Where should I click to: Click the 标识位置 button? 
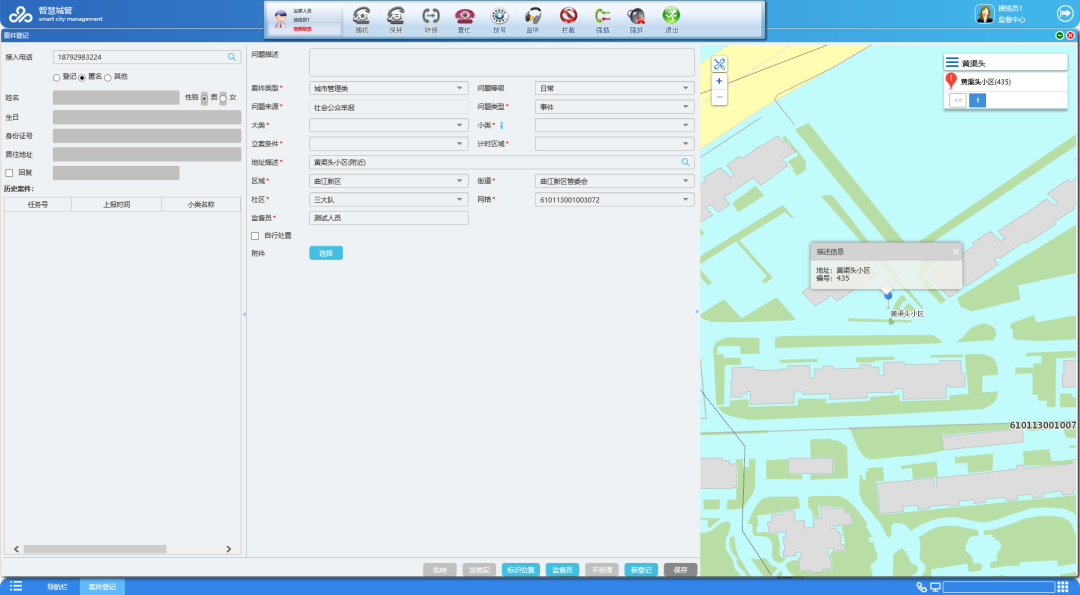pos(521,570)
